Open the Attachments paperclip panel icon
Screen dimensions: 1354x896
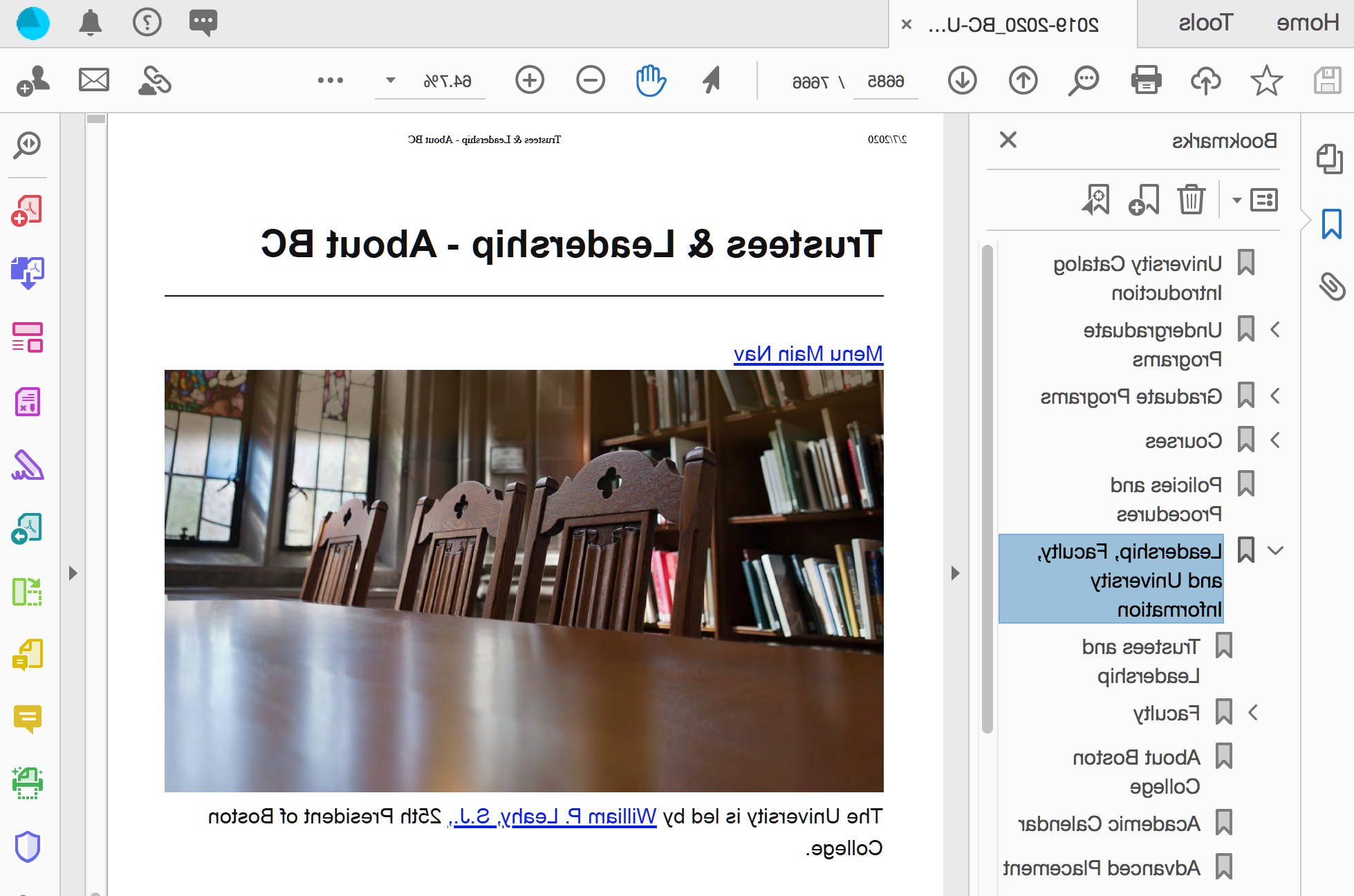tap(1331, 286)
